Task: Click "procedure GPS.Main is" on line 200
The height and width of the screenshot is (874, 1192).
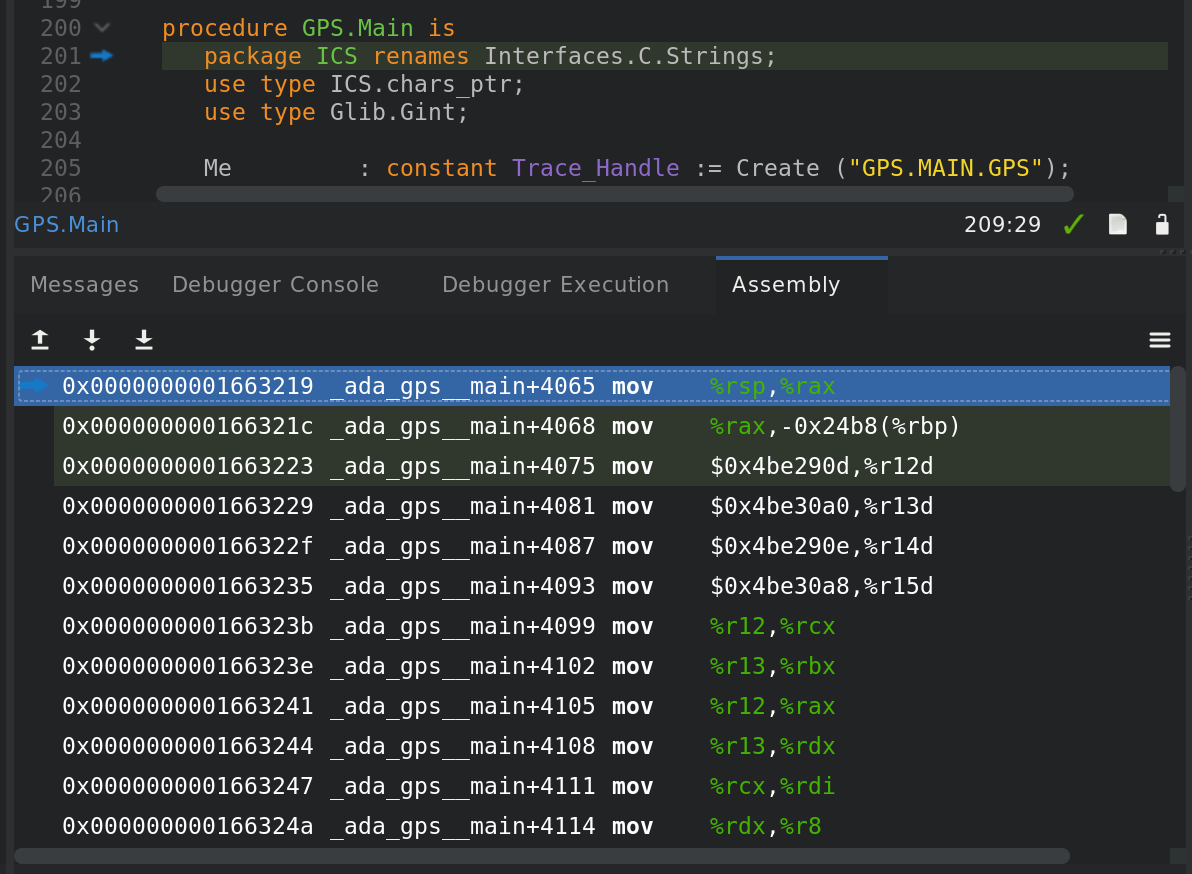Action: click(x=309, y=28)
